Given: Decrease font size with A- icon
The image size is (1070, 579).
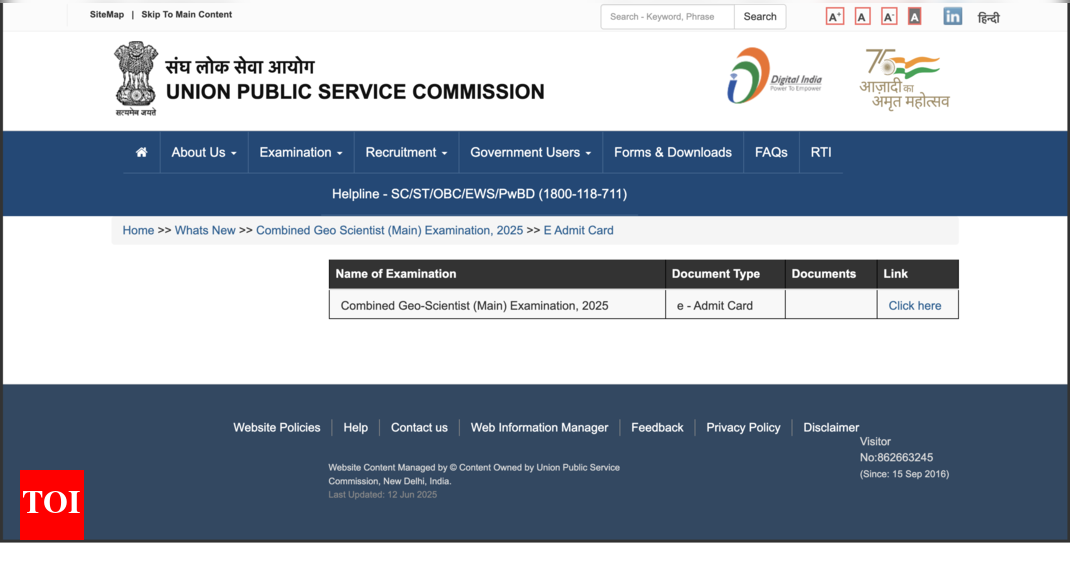Looking at the screenshot, I should click(x=888, y=16).
